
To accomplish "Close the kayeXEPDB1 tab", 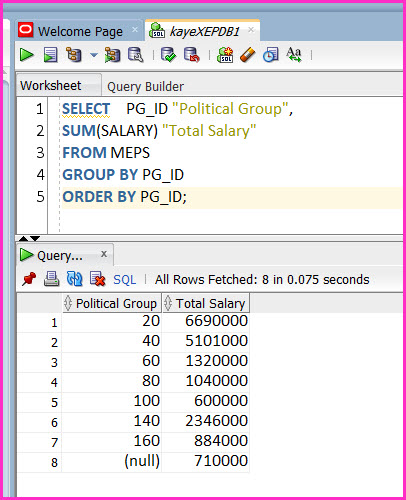I will (x=251, y=30).
